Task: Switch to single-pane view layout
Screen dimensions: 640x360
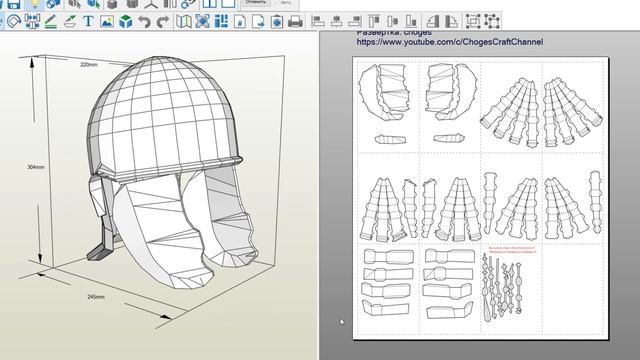Action: 228,4
